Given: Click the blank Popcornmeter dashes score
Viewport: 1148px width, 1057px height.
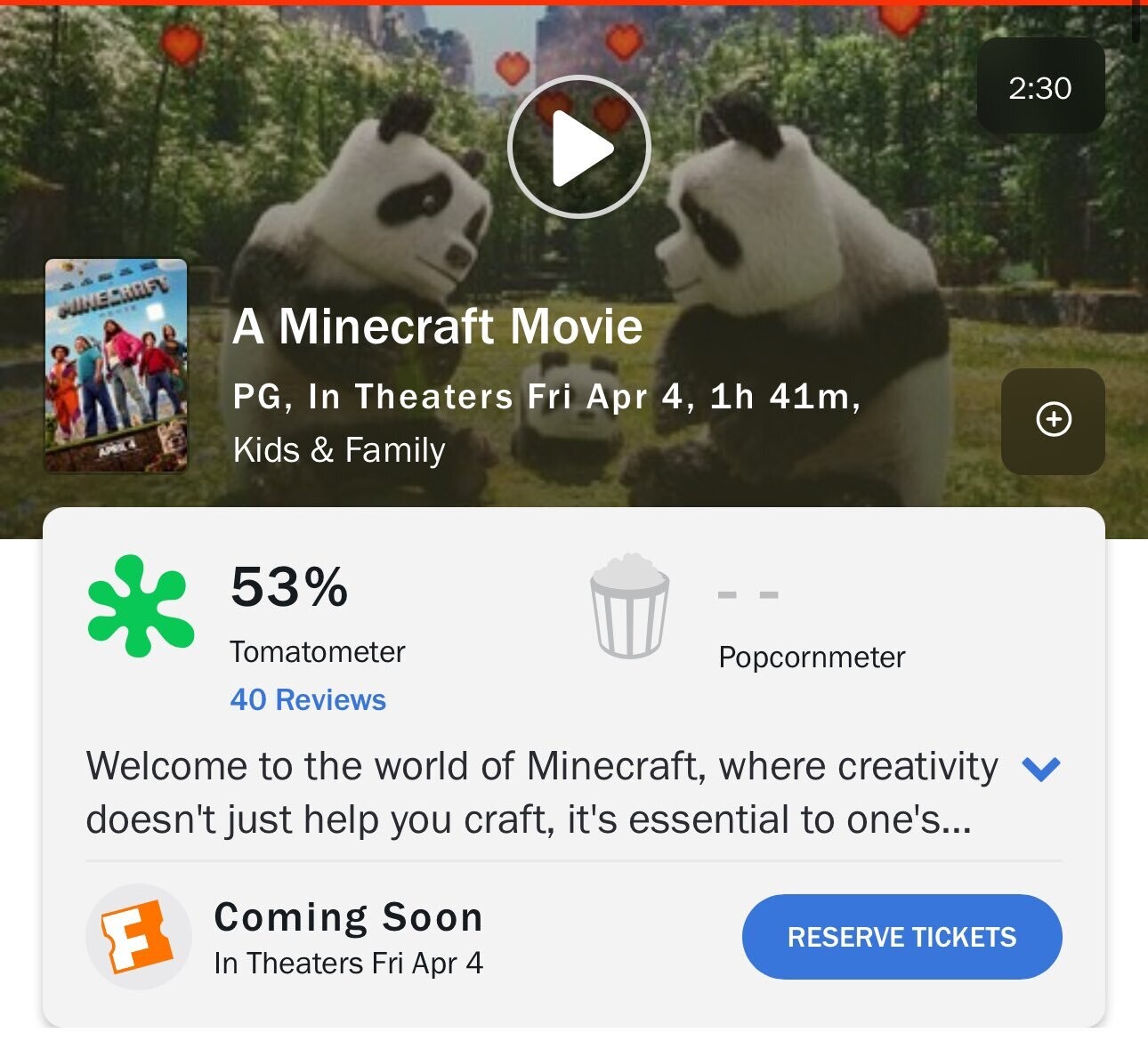Looking at the screenshot, I should point(748,594).
